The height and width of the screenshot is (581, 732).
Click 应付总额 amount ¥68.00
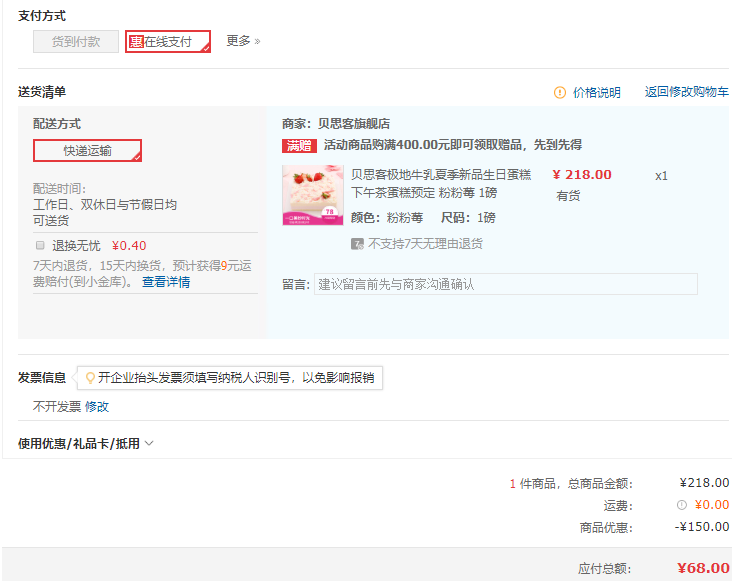703,568
